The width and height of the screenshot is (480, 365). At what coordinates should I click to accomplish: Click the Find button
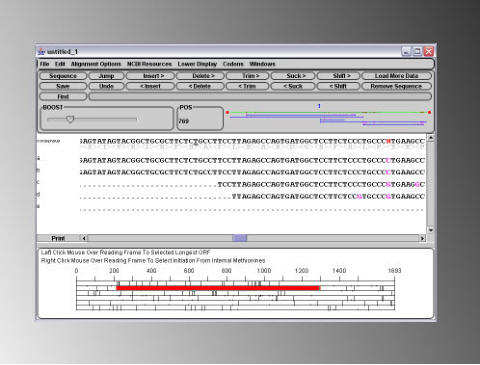63,97
